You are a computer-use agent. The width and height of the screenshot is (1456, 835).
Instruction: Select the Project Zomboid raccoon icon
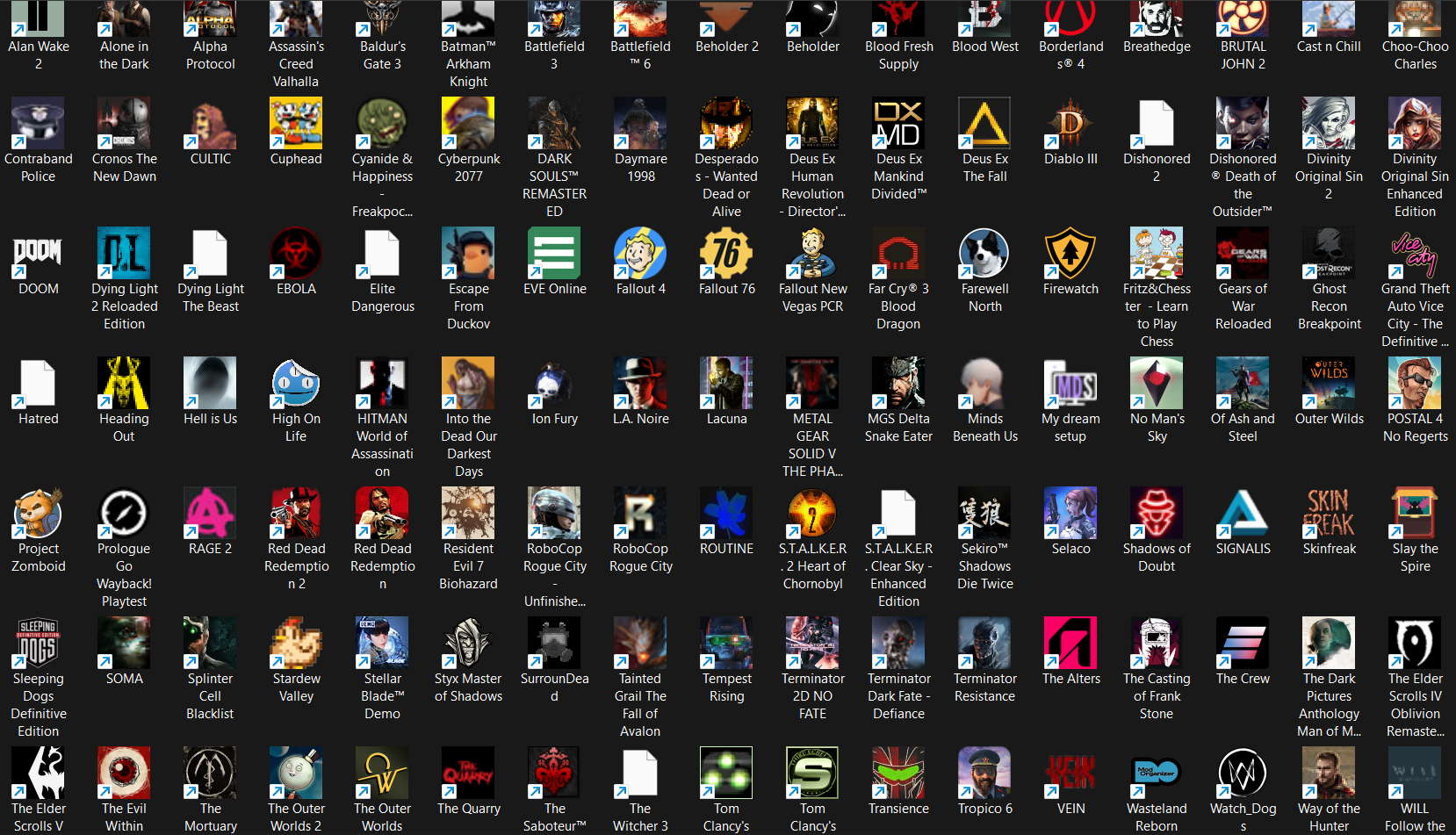click(38, 514)
